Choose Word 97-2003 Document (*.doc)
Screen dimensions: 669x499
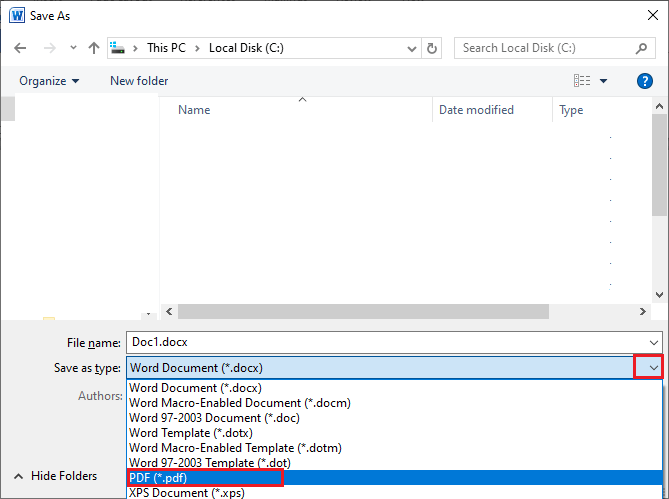coord(395,418)
